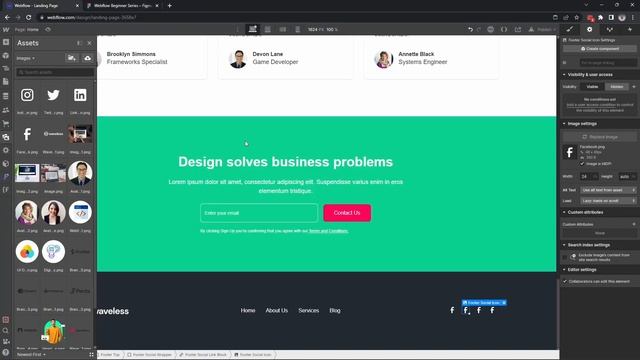This screenshot has height=360, width=640.
Task: Open the help icon at sidebar bottom
Action: click(x=6, y=352)
